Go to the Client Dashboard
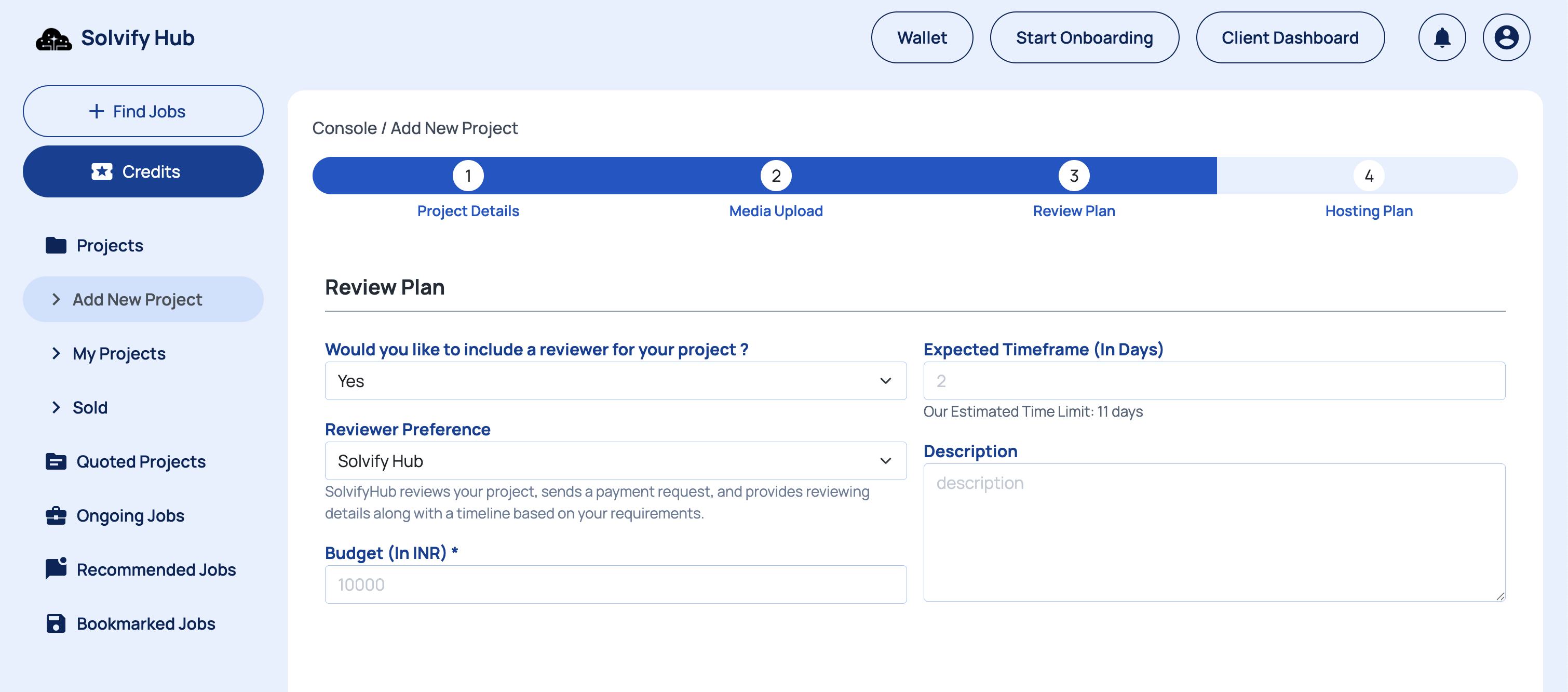1568x692 pixels. tap(1290, 38)
